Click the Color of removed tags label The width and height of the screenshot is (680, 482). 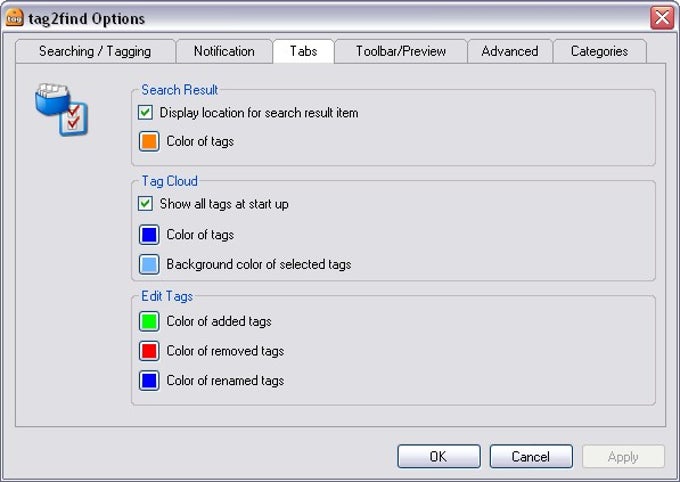226,351
